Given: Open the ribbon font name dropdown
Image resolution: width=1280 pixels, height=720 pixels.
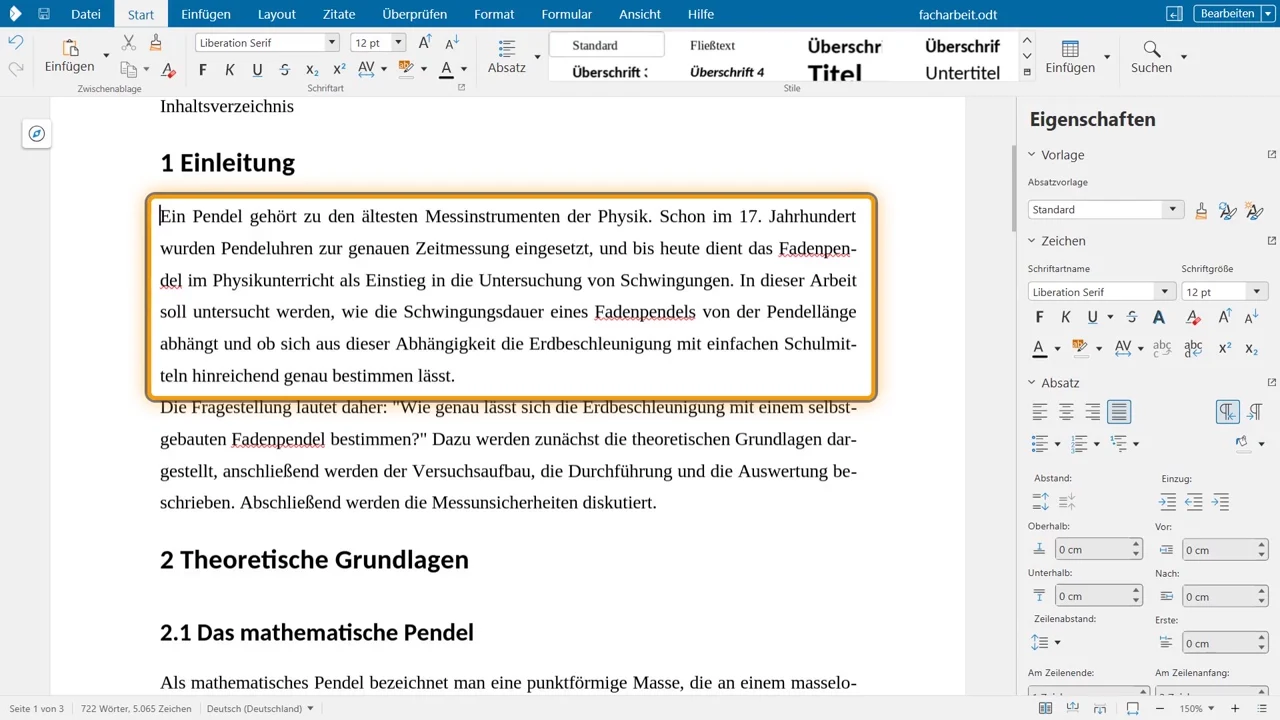Looking at the screenshot, I should (332, 42).
